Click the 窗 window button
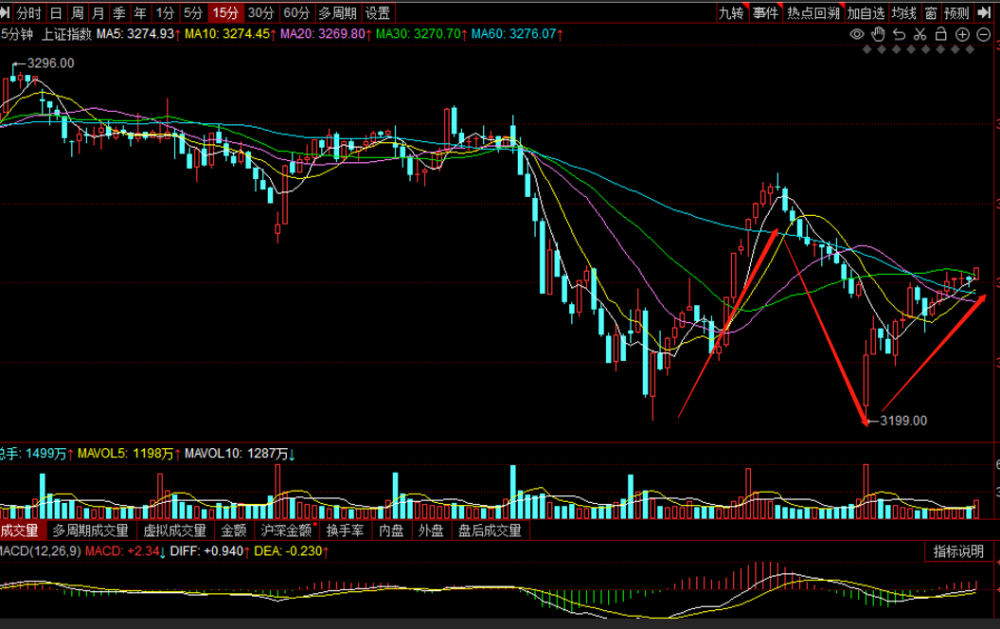1000x629 pixels. (931, 13)
